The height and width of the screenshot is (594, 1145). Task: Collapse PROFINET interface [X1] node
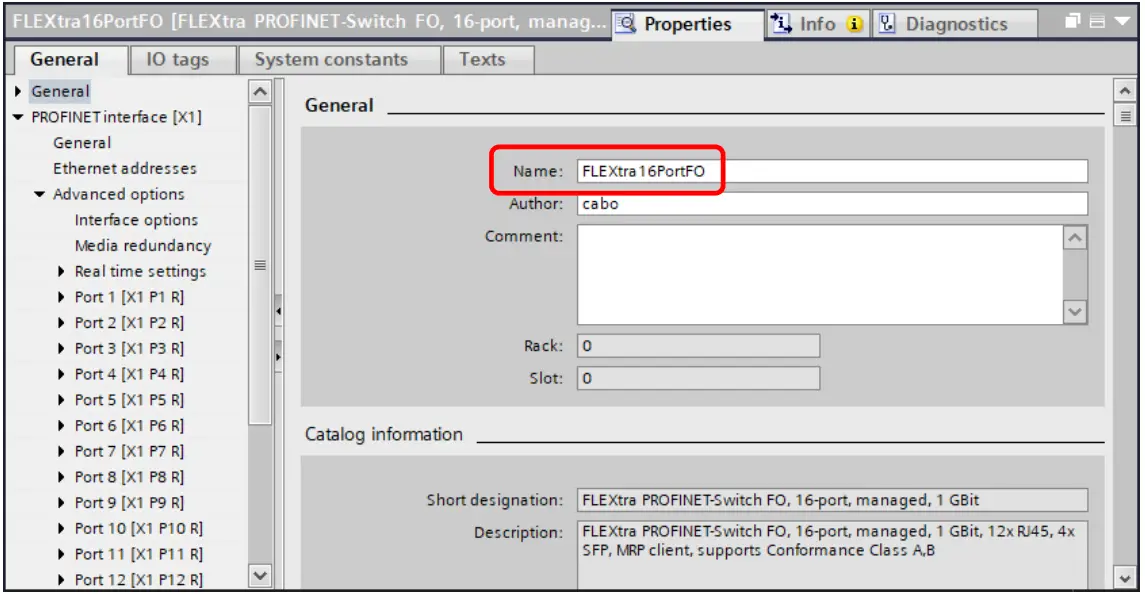coord(18,117)
